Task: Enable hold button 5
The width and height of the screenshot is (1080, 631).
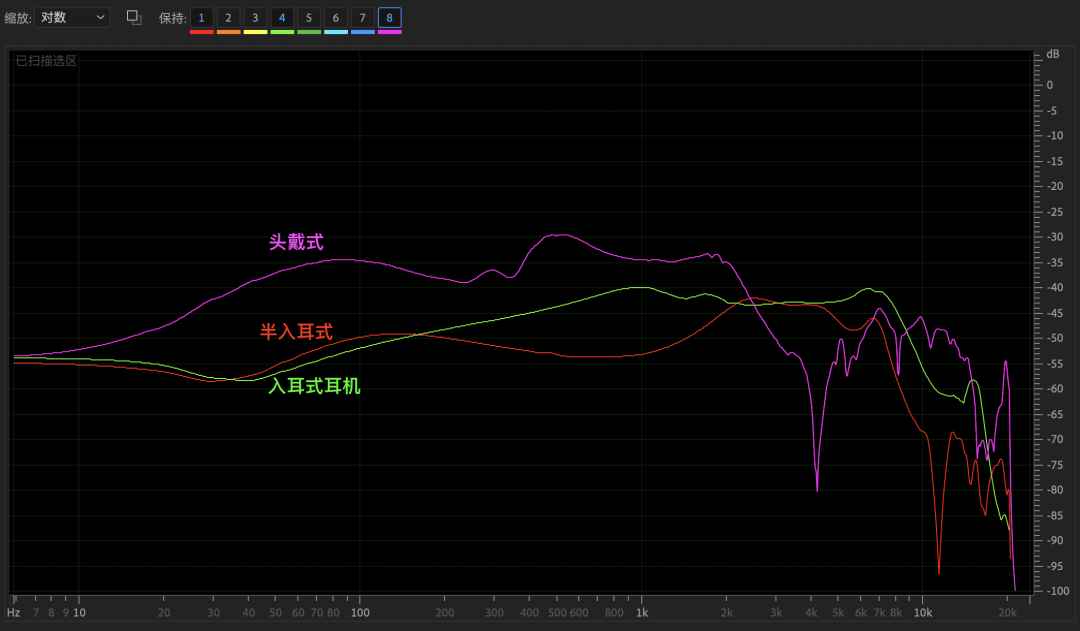Action: pos(309,18)
